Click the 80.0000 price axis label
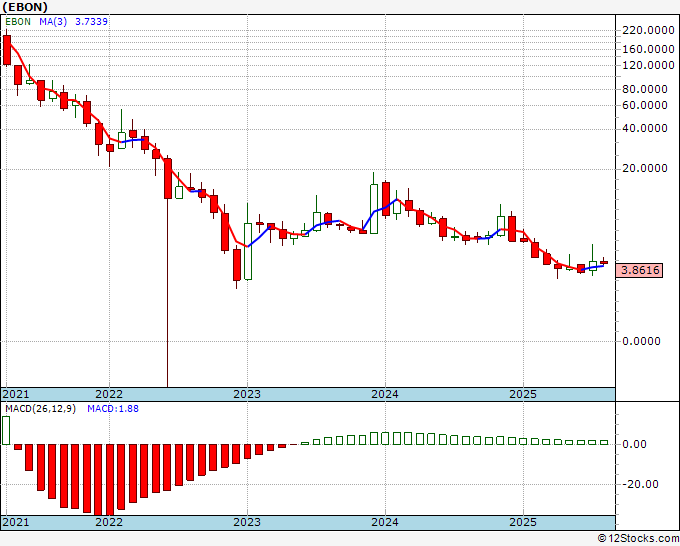 click(x=645, y=89)
